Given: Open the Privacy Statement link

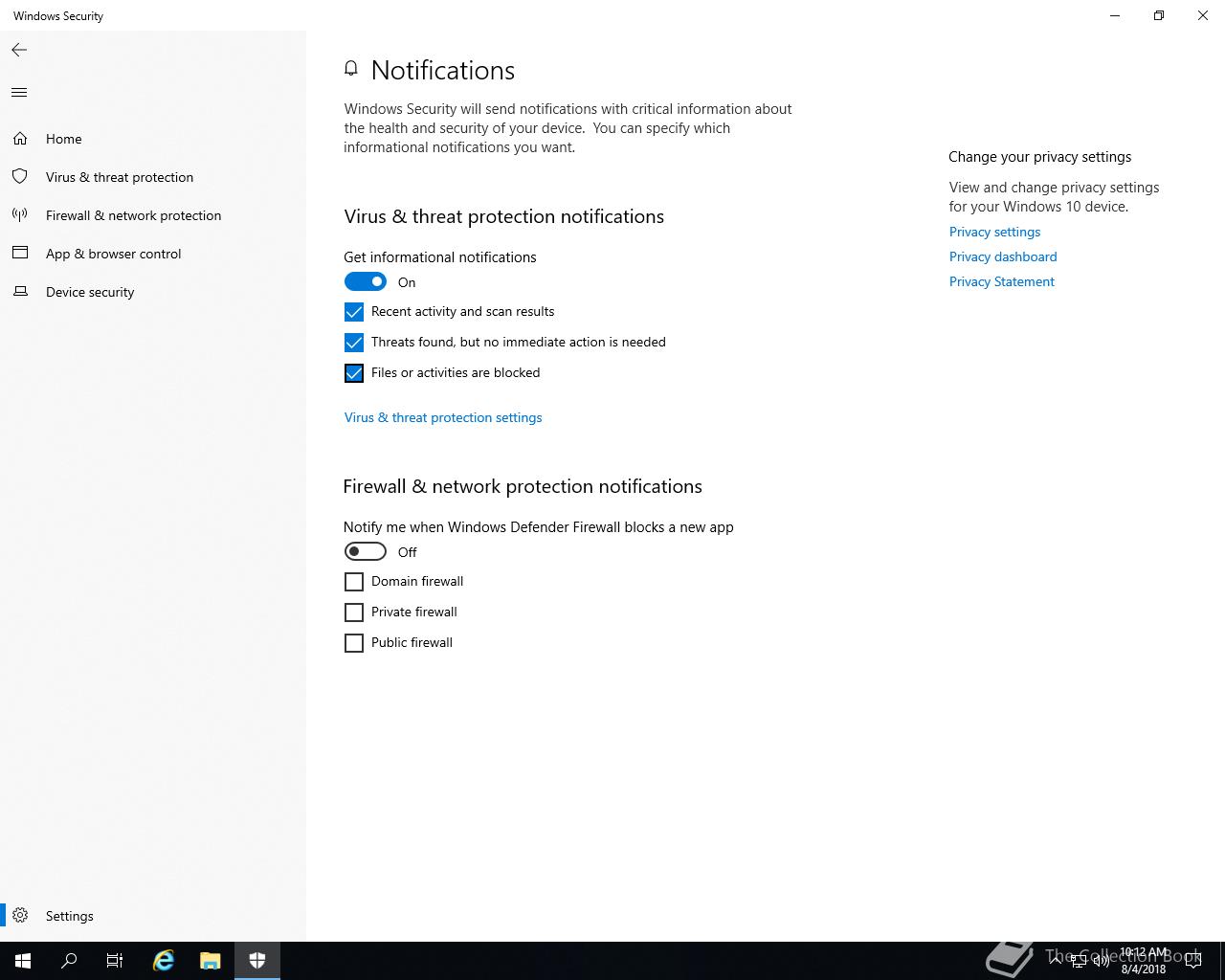Looking at the screenshot, I should 1002,281.
